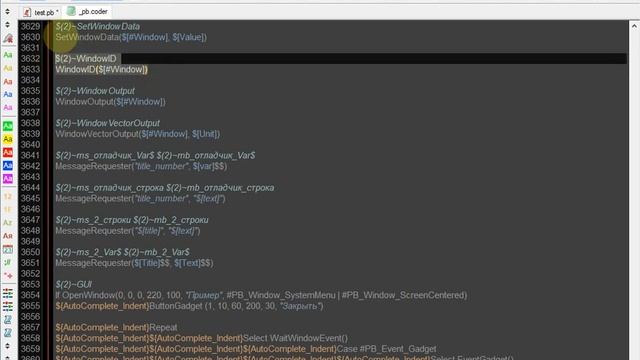This screenshot has width=640, height=360.
Task: Click line number 3640 in the gutter
Action: pos(31,144)
